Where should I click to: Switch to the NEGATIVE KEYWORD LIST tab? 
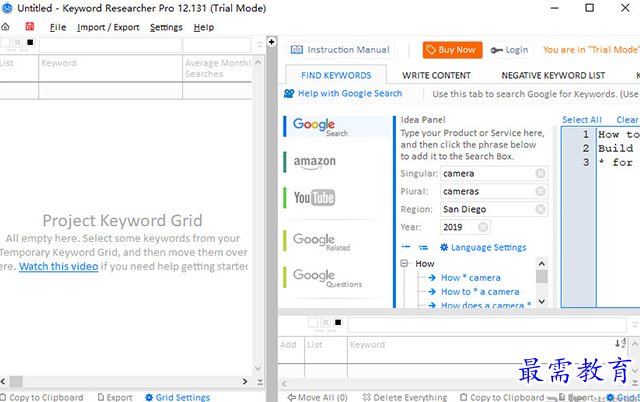click(553, 75)
